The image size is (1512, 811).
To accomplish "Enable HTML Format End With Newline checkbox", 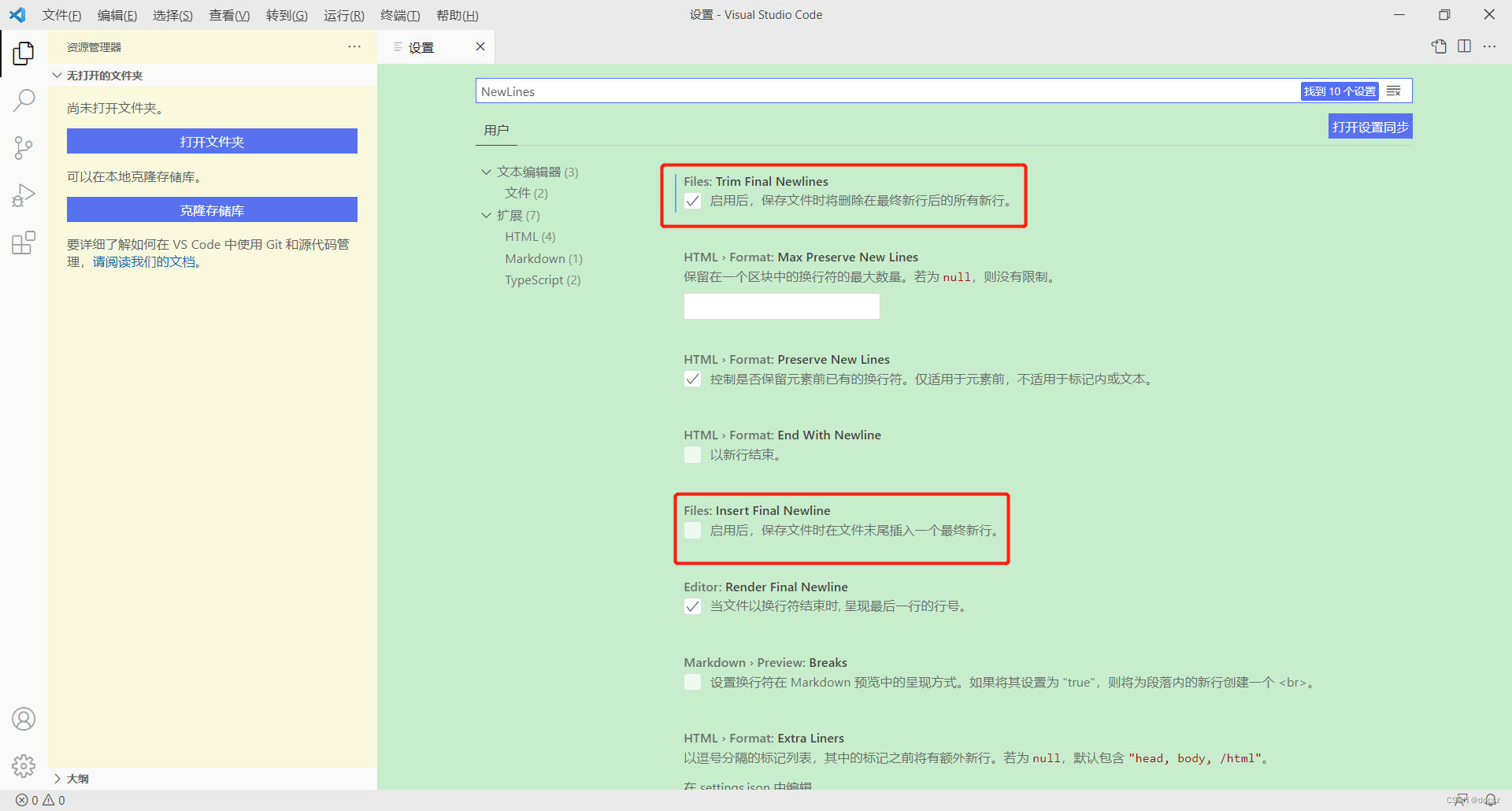I will (692, 454).
